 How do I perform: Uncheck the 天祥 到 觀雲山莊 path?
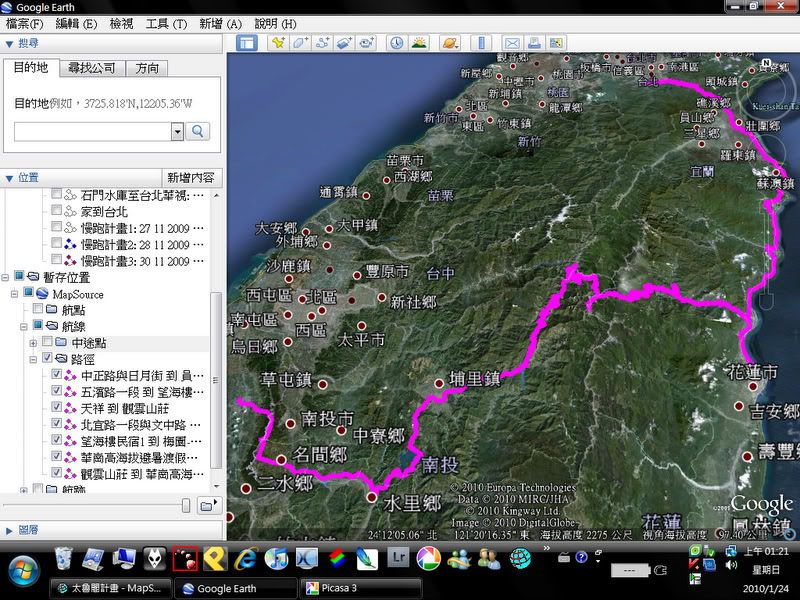pyautogui.click(x=57, y=408)
